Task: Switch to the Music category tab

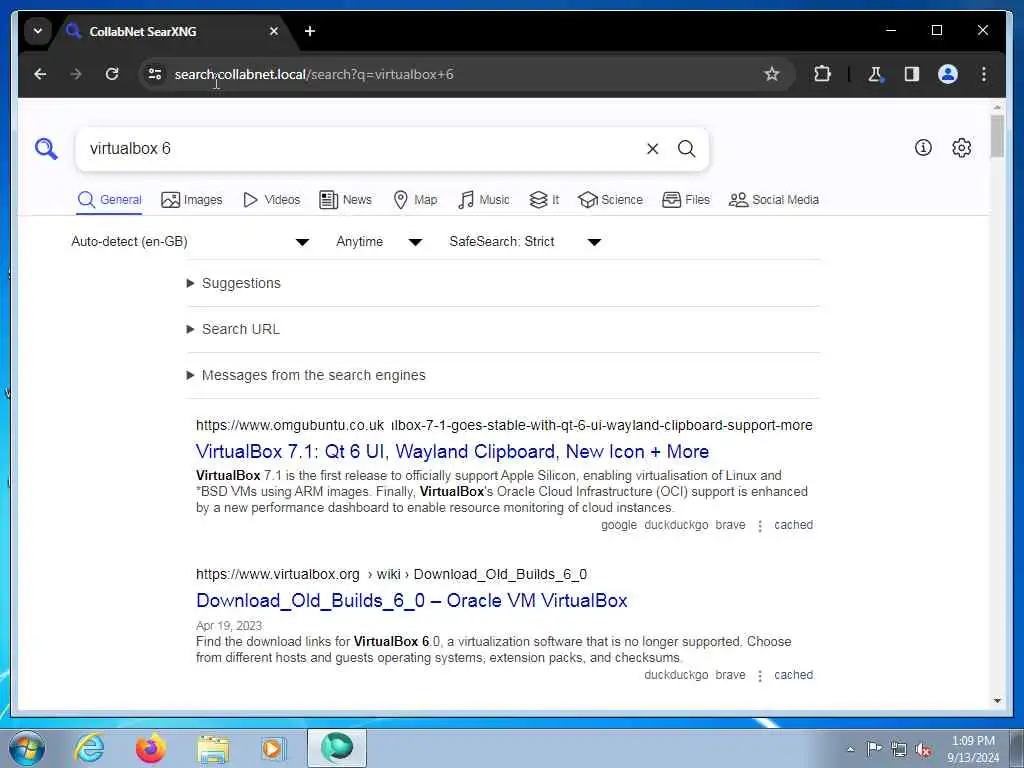Action: (x=484, y=199)
